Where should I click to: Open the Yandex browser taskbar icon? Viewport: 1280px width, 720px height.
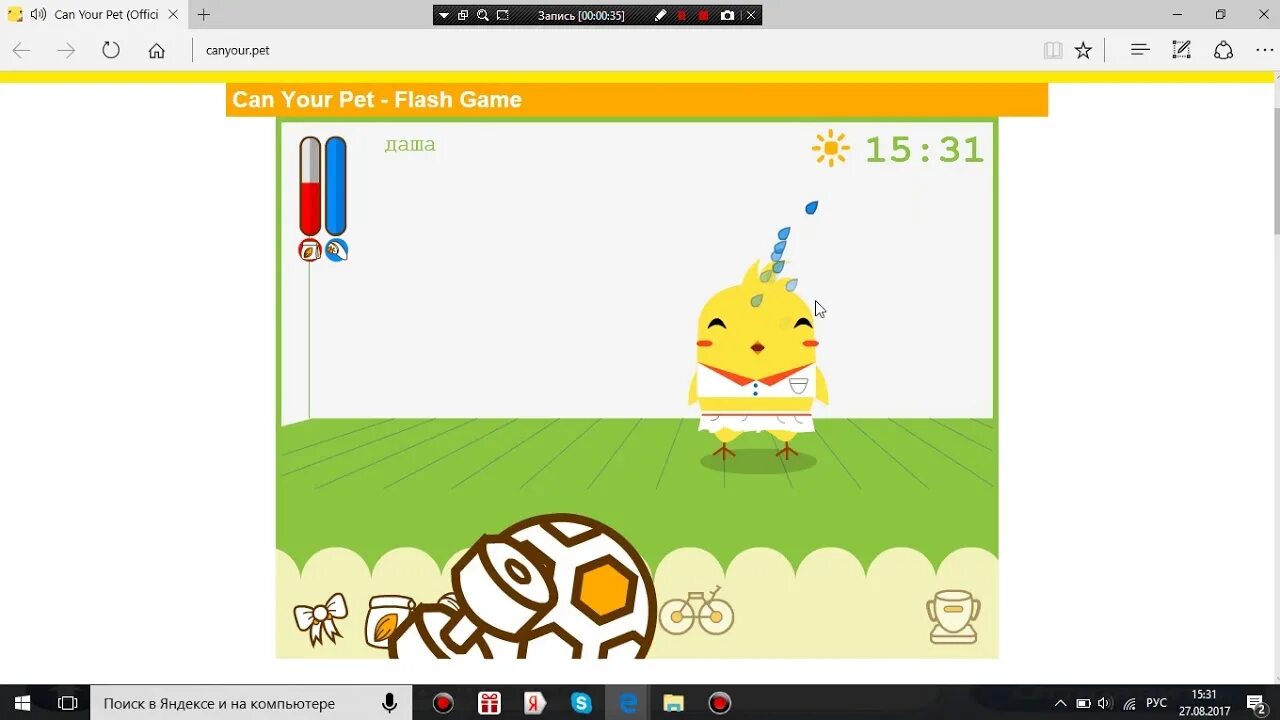point(535,703)
